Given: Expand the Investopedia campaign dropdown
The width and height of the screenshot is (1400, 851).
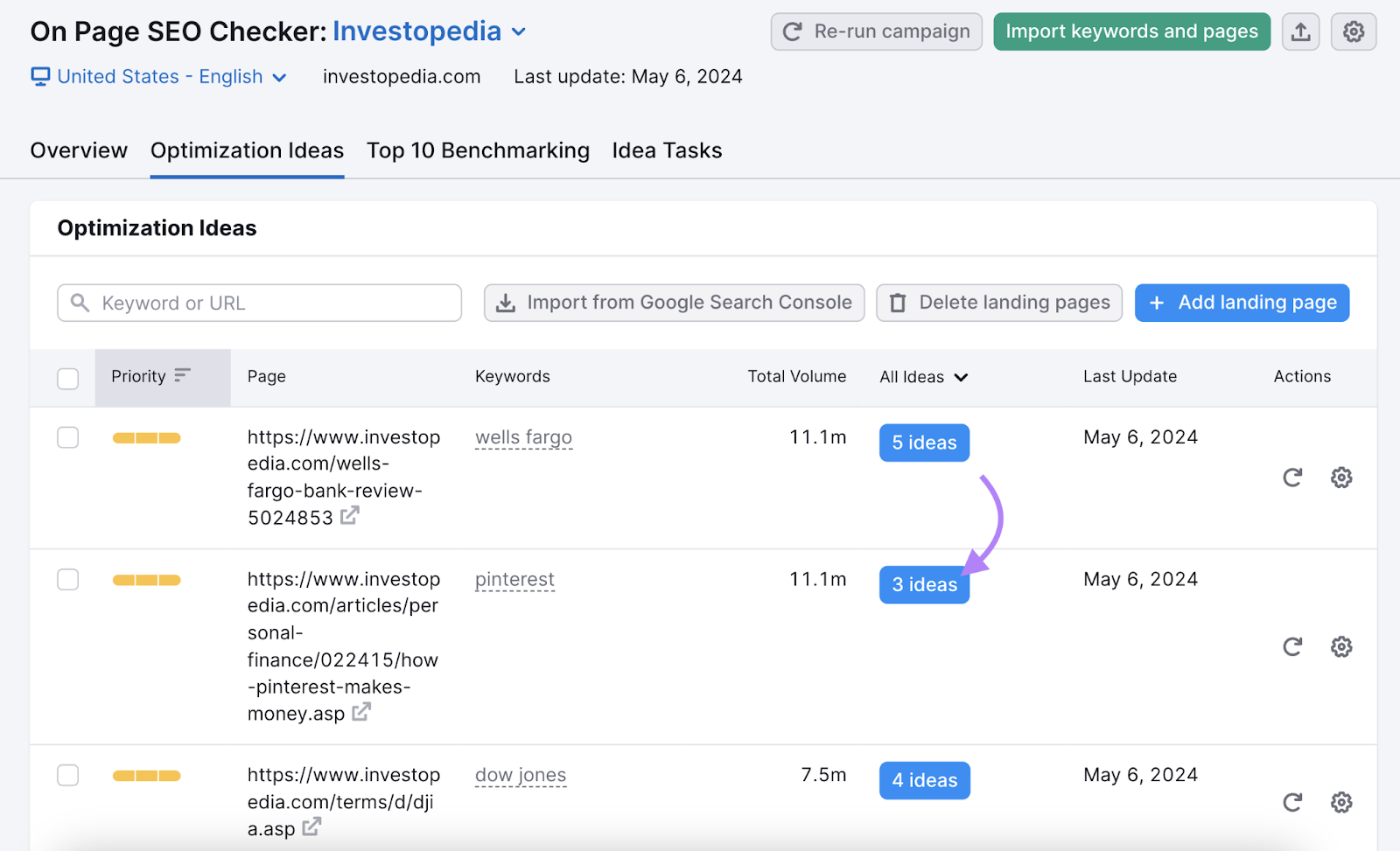Looking at the screenshot, I should point(518,31).
